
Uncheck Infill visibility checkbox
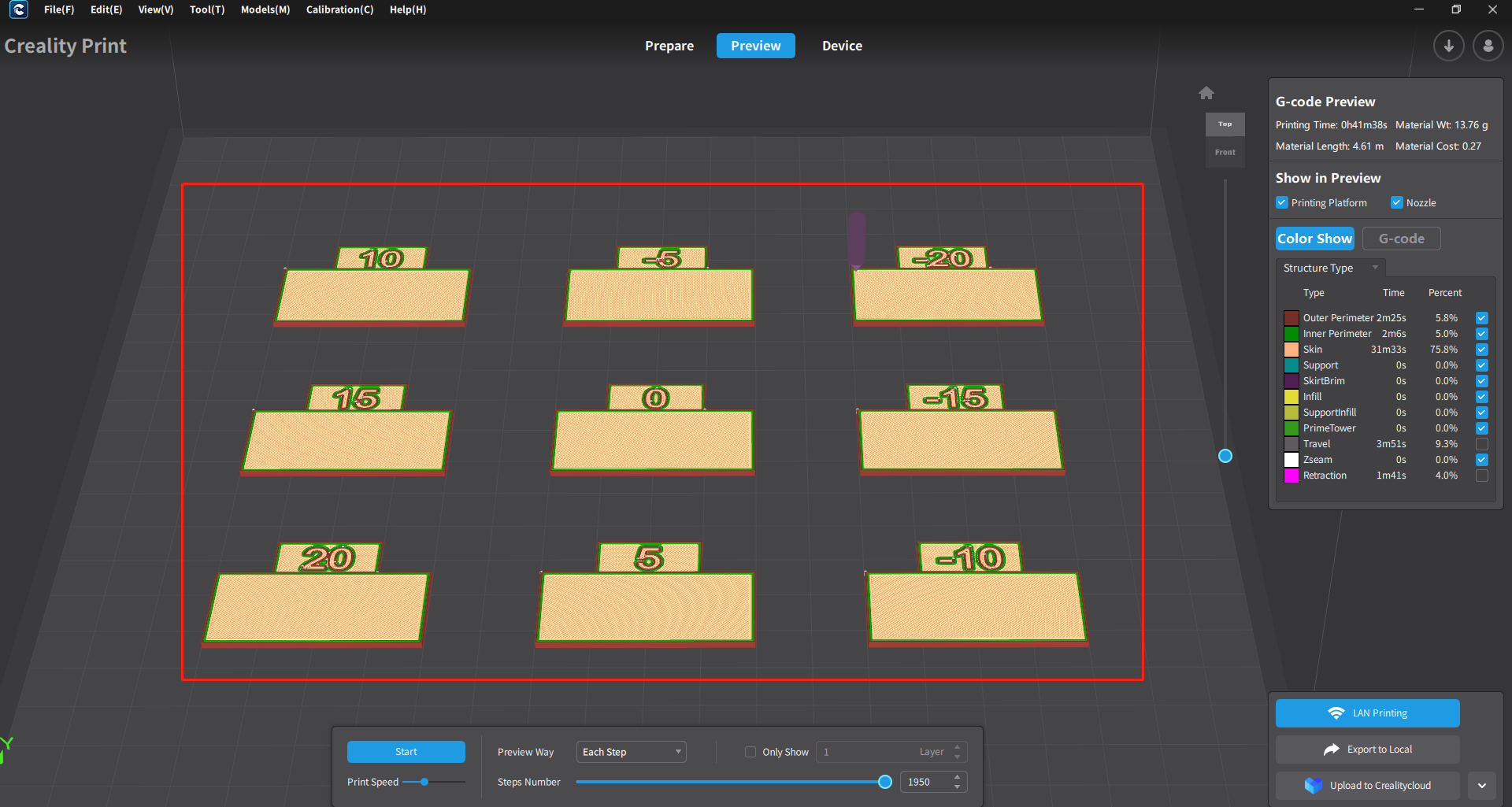(1482, 397)
